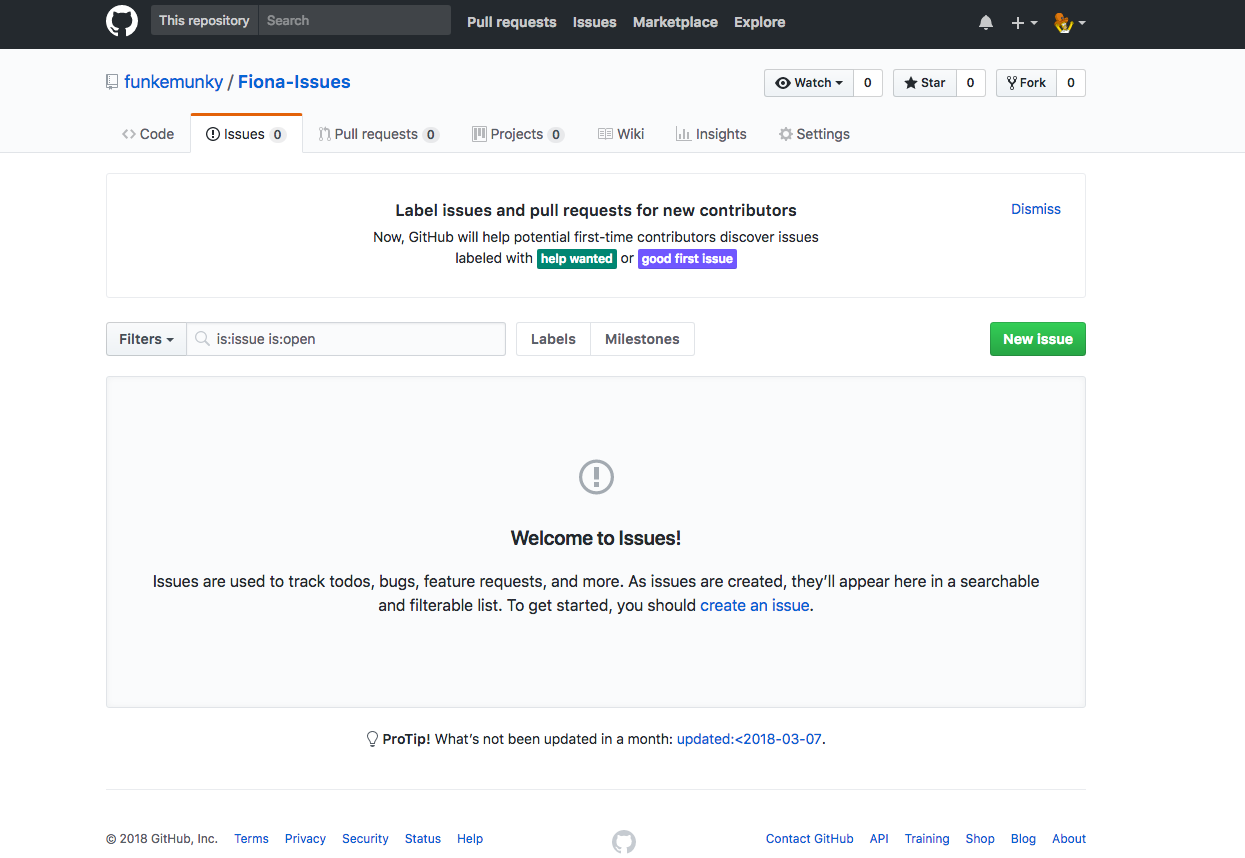Go to the Wiki tab

click(621, 134)
